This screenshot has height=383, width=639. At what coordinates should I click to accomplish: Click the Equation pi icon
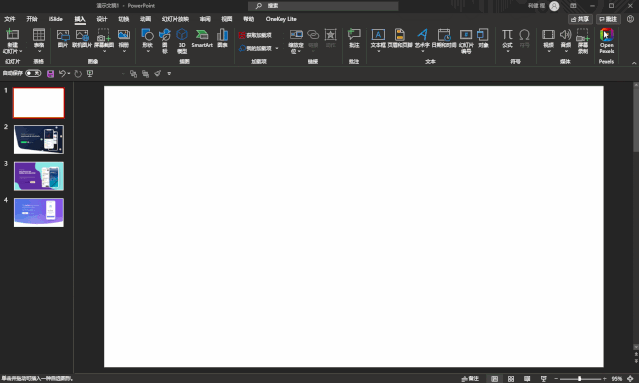[507, 35]
